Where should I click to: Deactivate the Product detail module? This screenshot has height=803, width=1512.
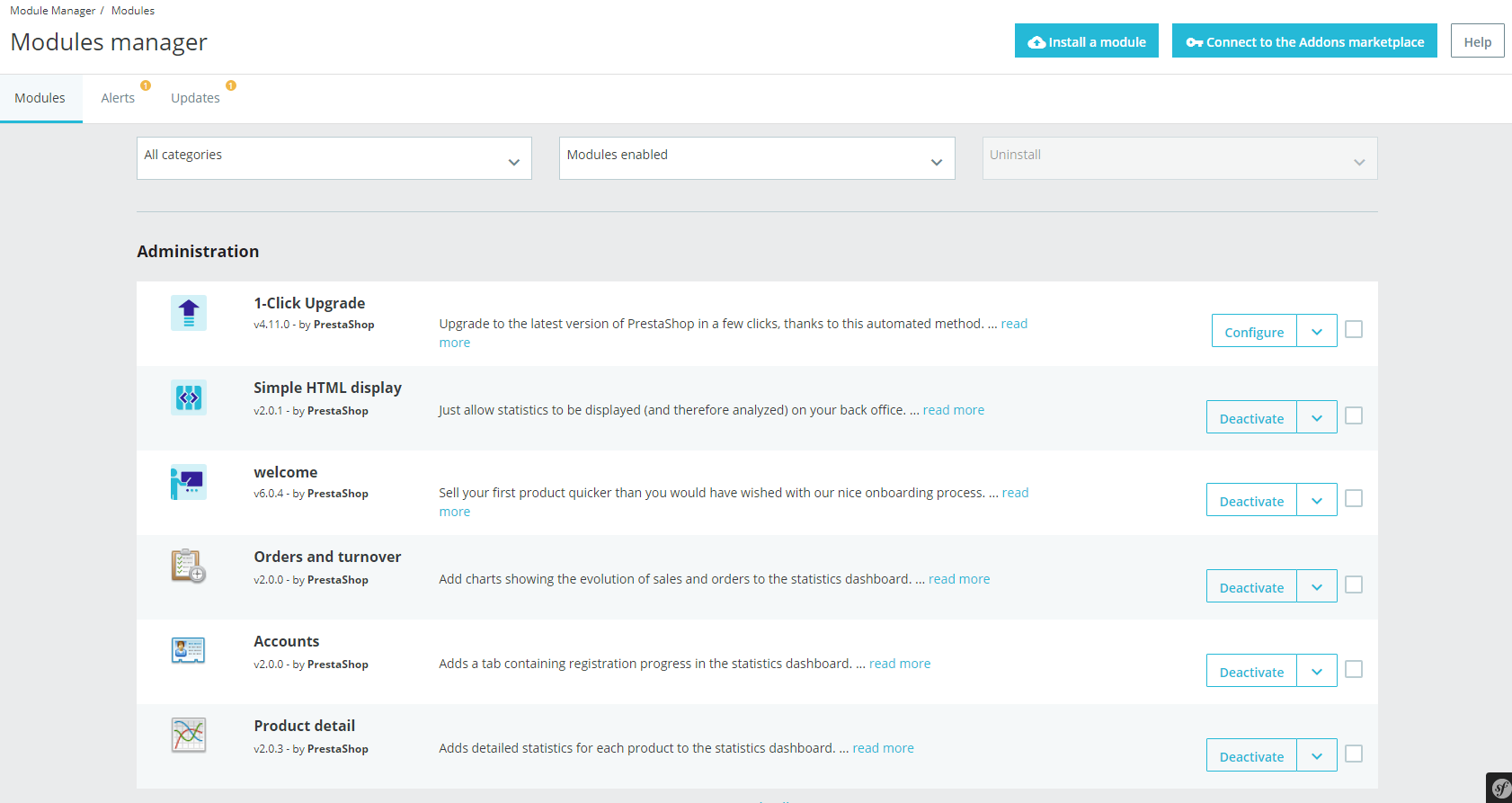coord(1251,755)
